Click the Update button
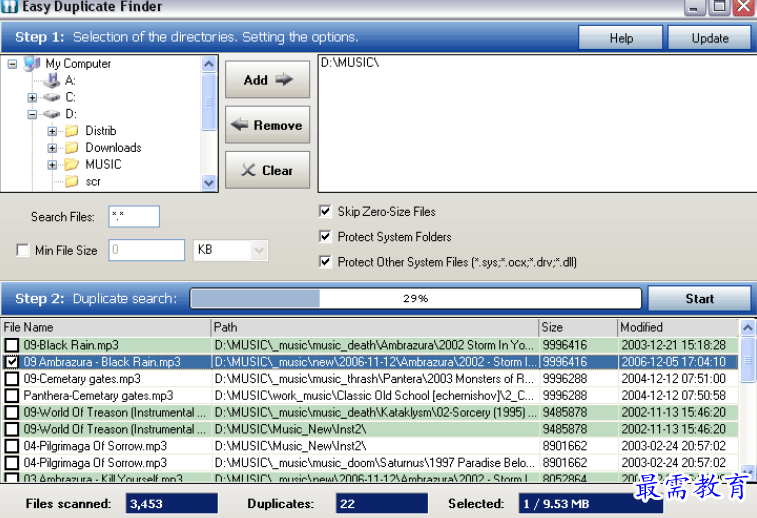The width and height of the screenshot is (757, 518). 709,38
